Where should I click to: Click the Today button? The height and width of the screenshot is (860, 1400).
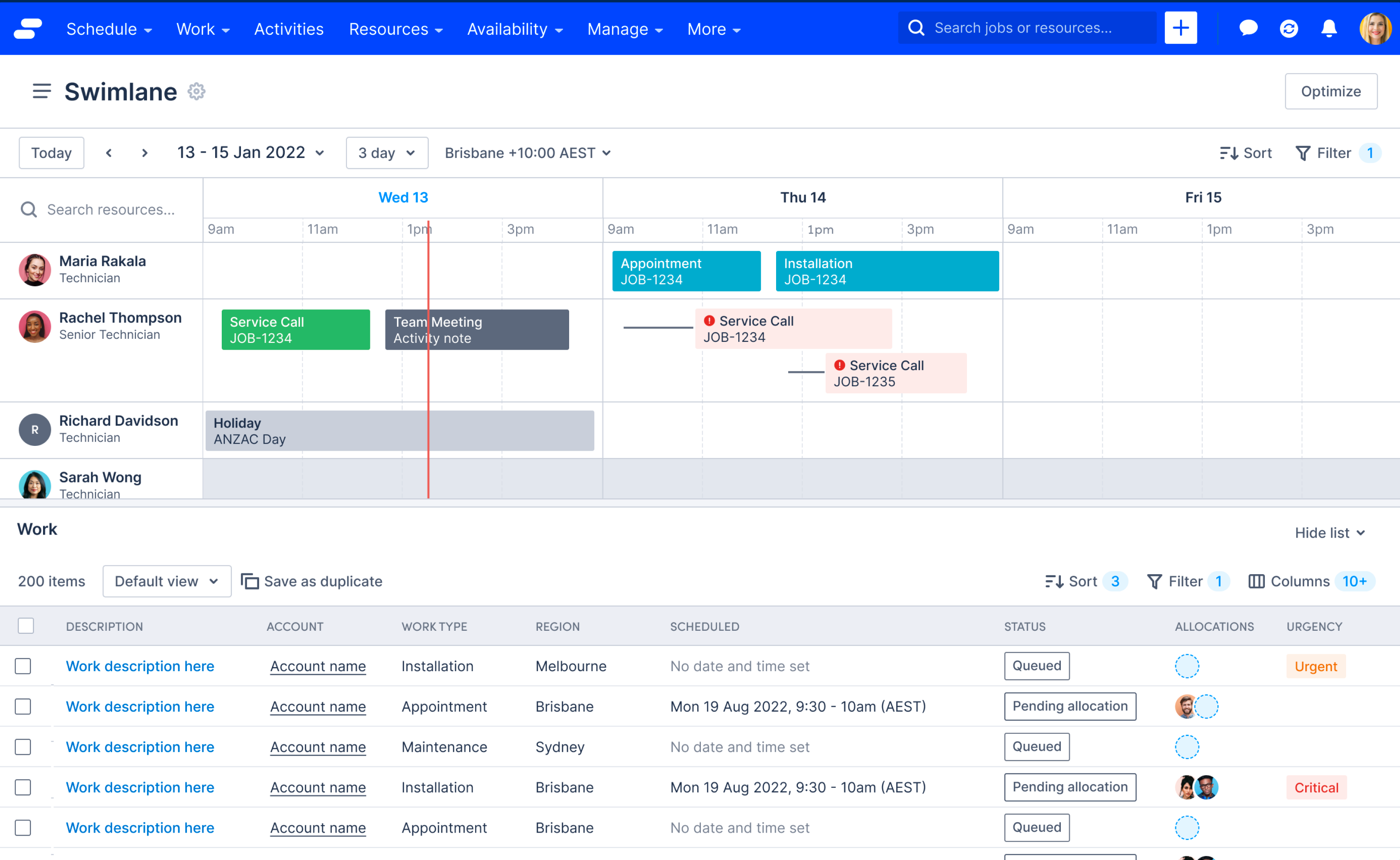51,152
